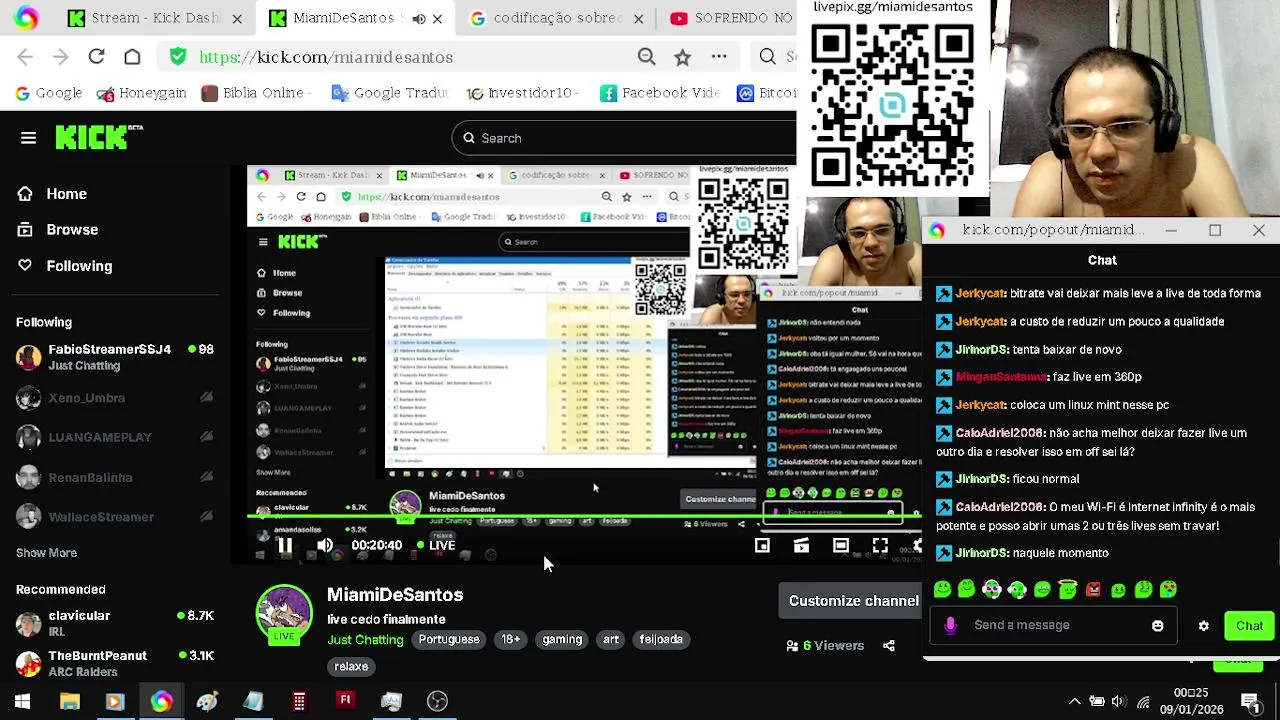
Task: Expand Show More in Following list
Action: [46, 553]
